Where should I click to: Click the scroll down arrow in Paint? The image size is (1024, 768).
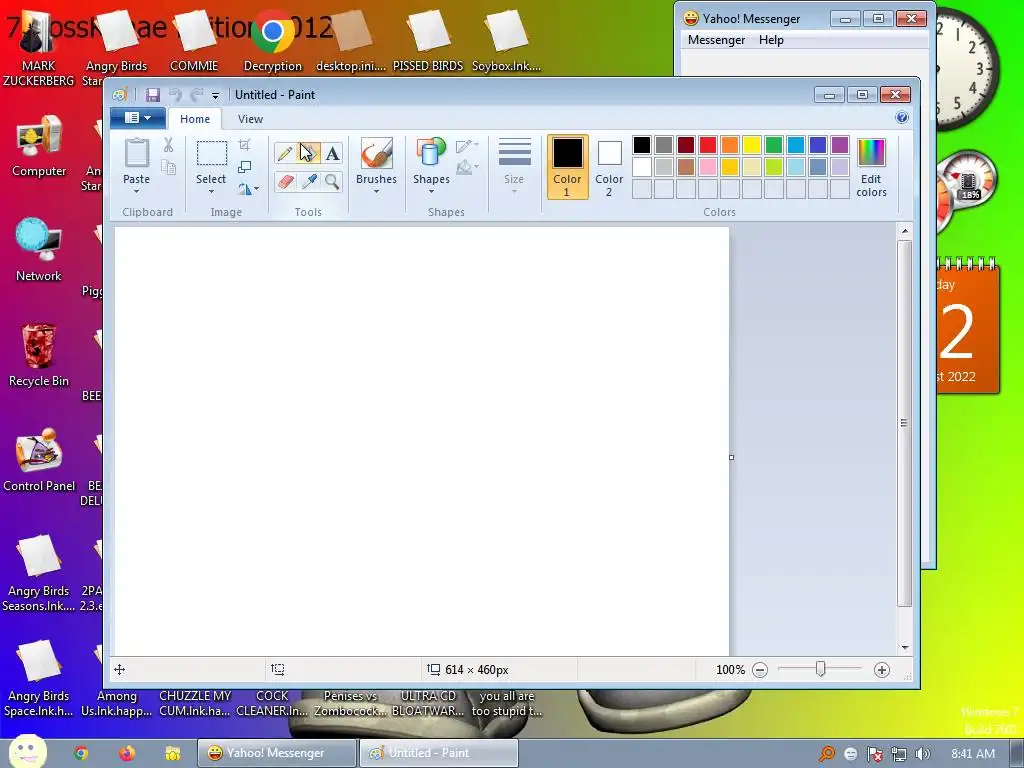coord(904,647)
